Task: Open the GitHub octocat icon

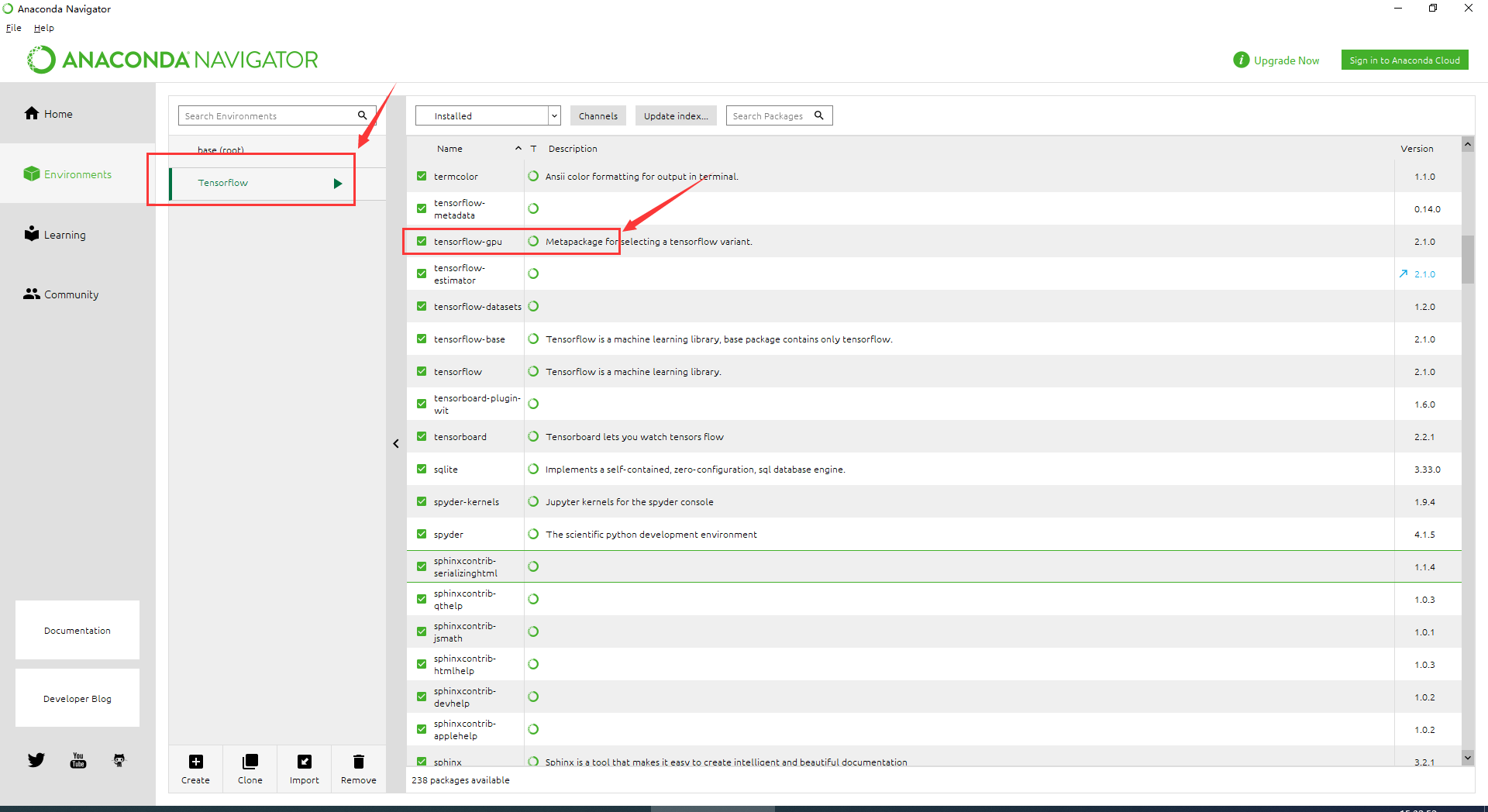Action: pyautogui.click(x=119, y=760)
